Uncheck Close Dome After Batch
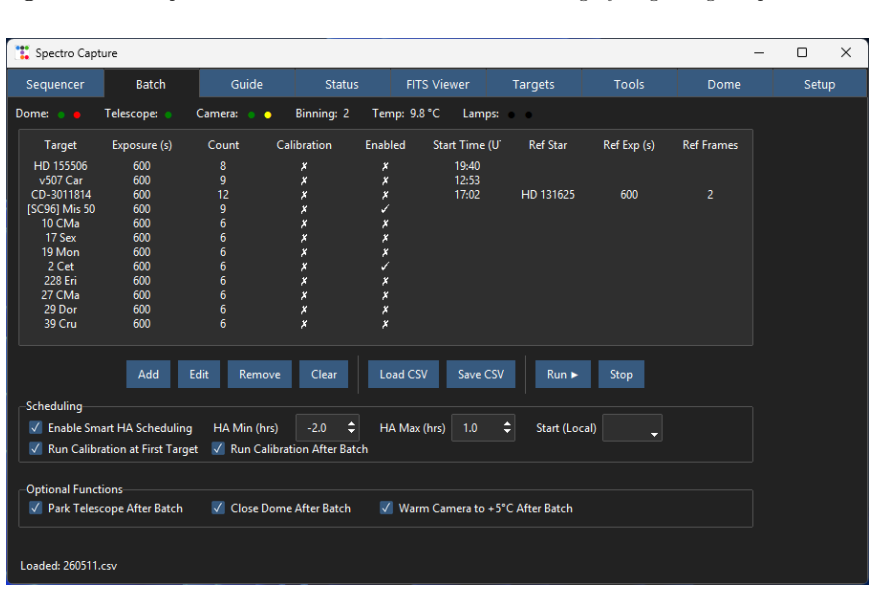Screen dimensions: 875x591 (218, 508)
